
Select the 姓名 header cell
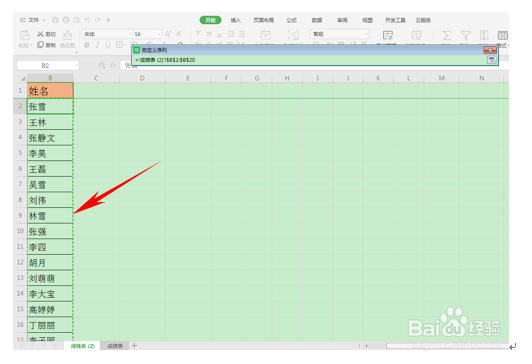pos(50,91)
